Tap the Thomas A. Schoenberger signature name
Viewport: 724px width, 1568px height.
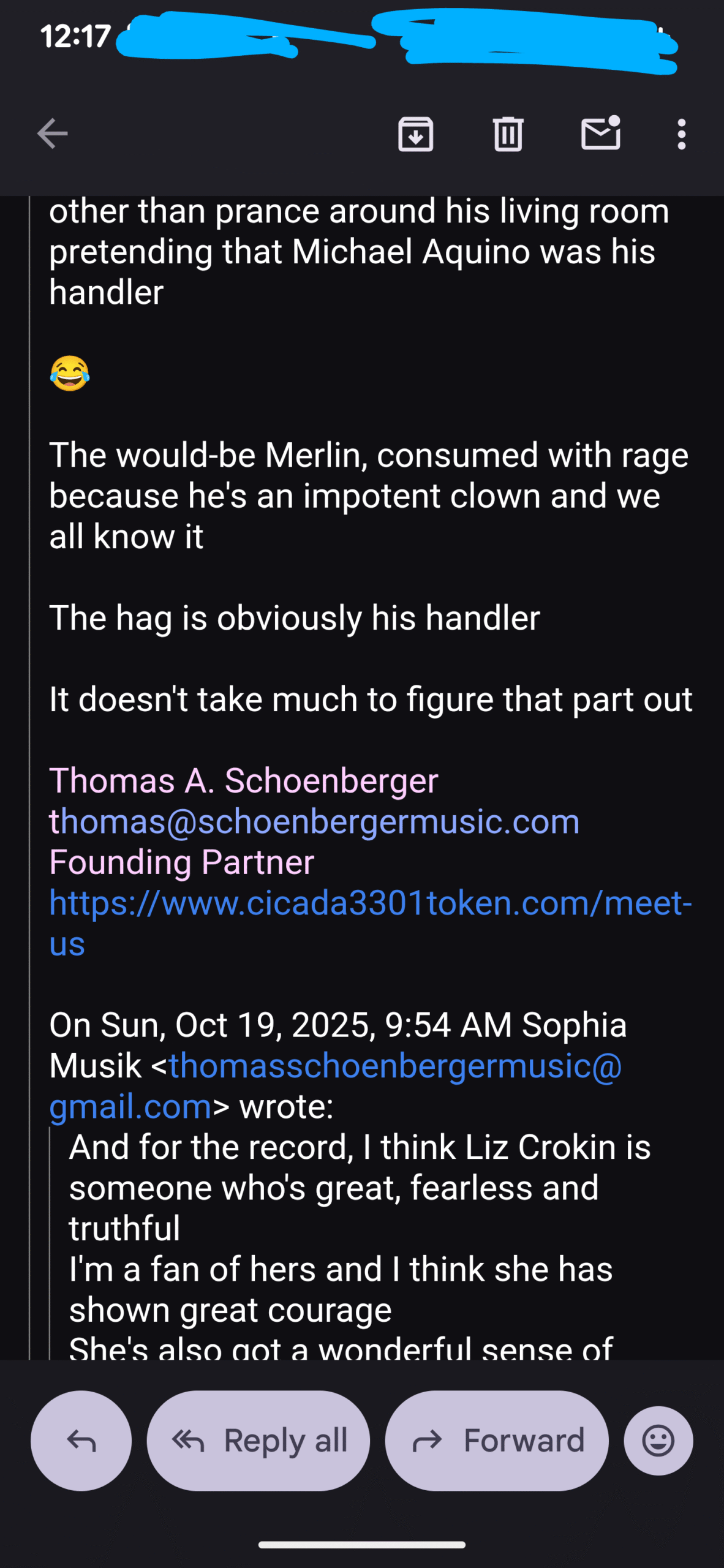[x=243, y=781]
